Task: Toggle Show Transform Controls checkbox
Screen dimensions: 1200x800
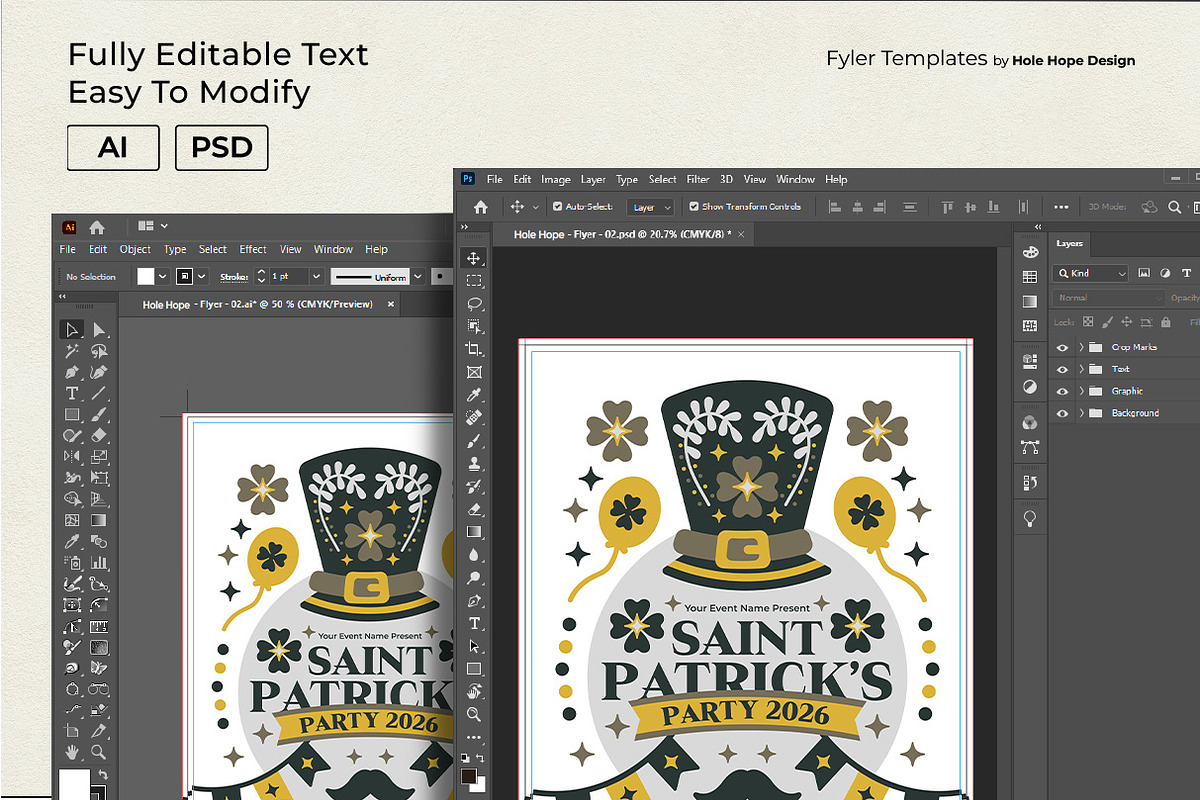Action: point(695,207)
